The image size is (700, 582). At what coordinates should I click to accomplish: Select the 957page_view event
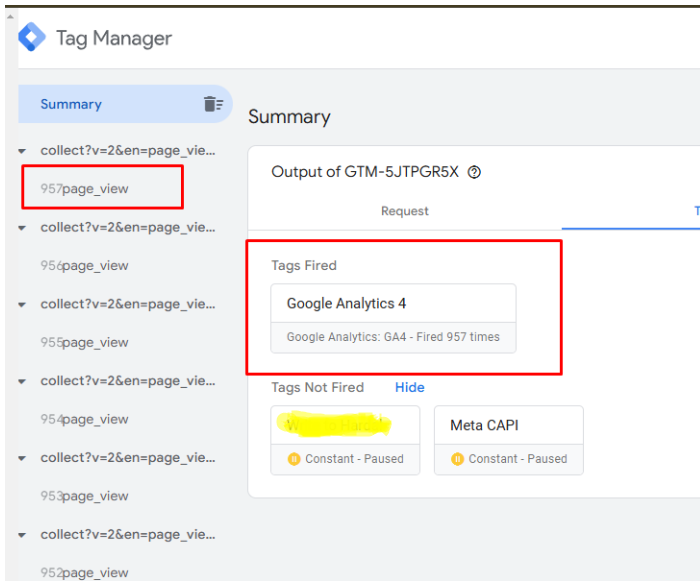(84, 188)
